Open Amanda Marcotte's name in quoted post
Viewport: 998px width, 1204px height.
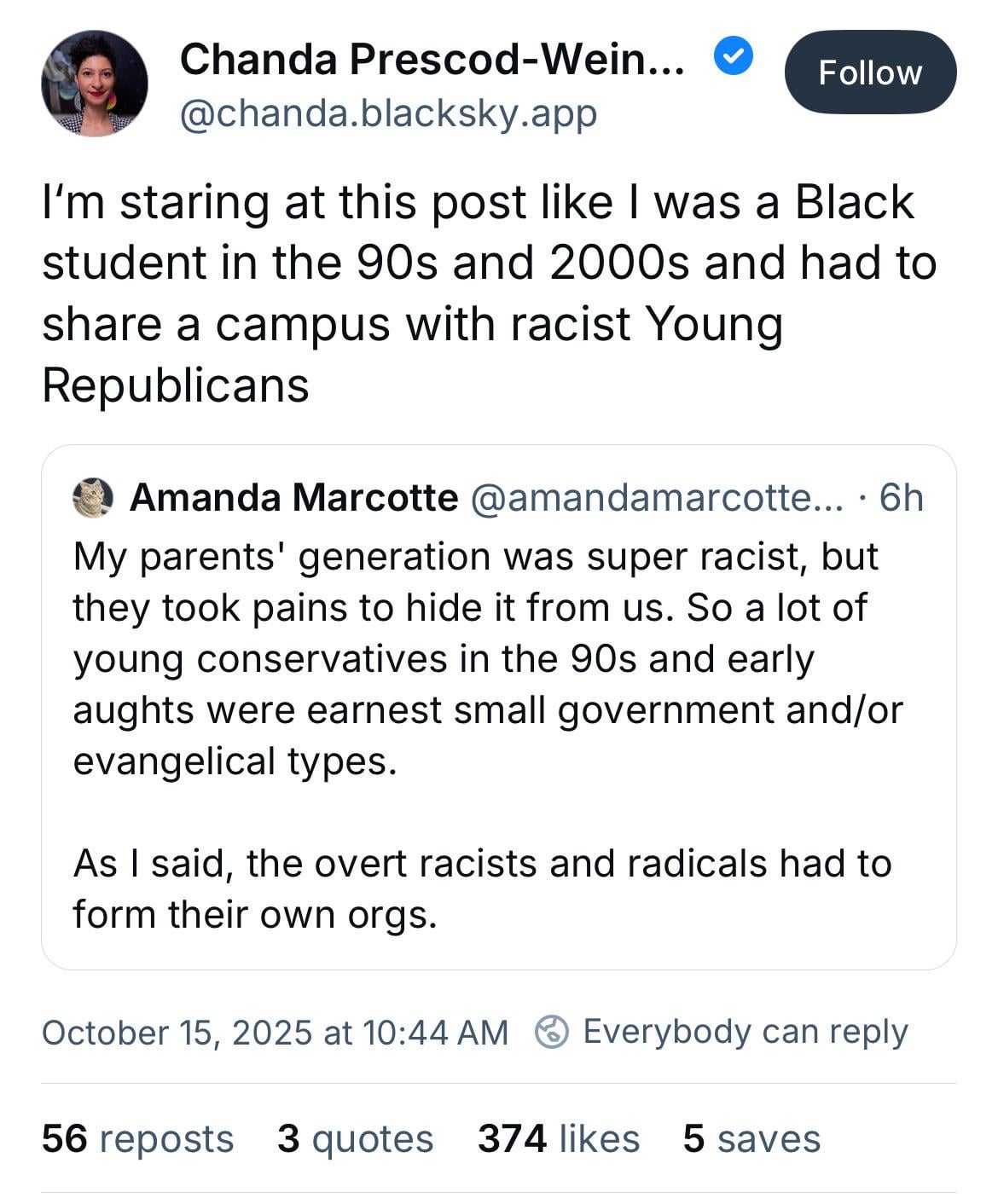293,498
